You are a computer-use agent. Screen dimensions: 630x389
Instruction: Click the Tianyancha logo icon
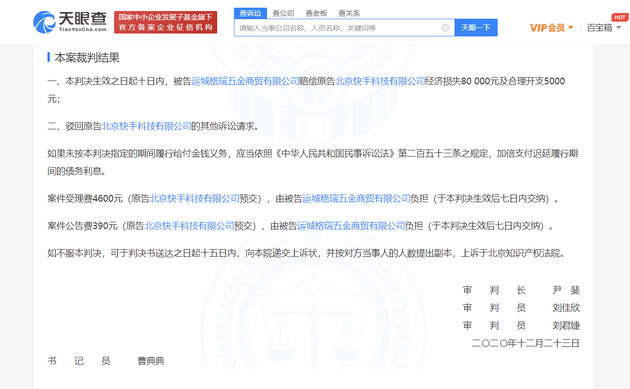[x=44, y=22]
